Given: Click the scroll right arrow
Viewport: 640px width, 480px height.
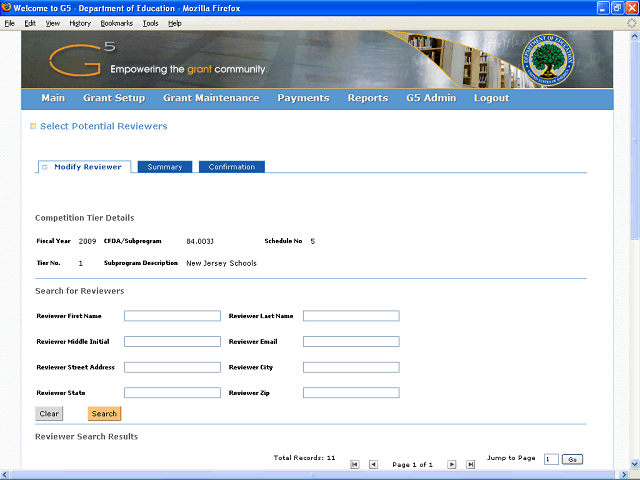Looking at the screenshot, I should (624, 475).
